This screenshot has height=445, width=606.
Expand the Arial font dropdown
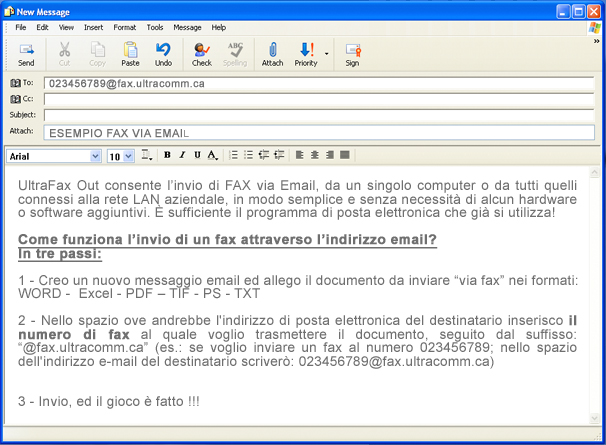pos(95,156)
